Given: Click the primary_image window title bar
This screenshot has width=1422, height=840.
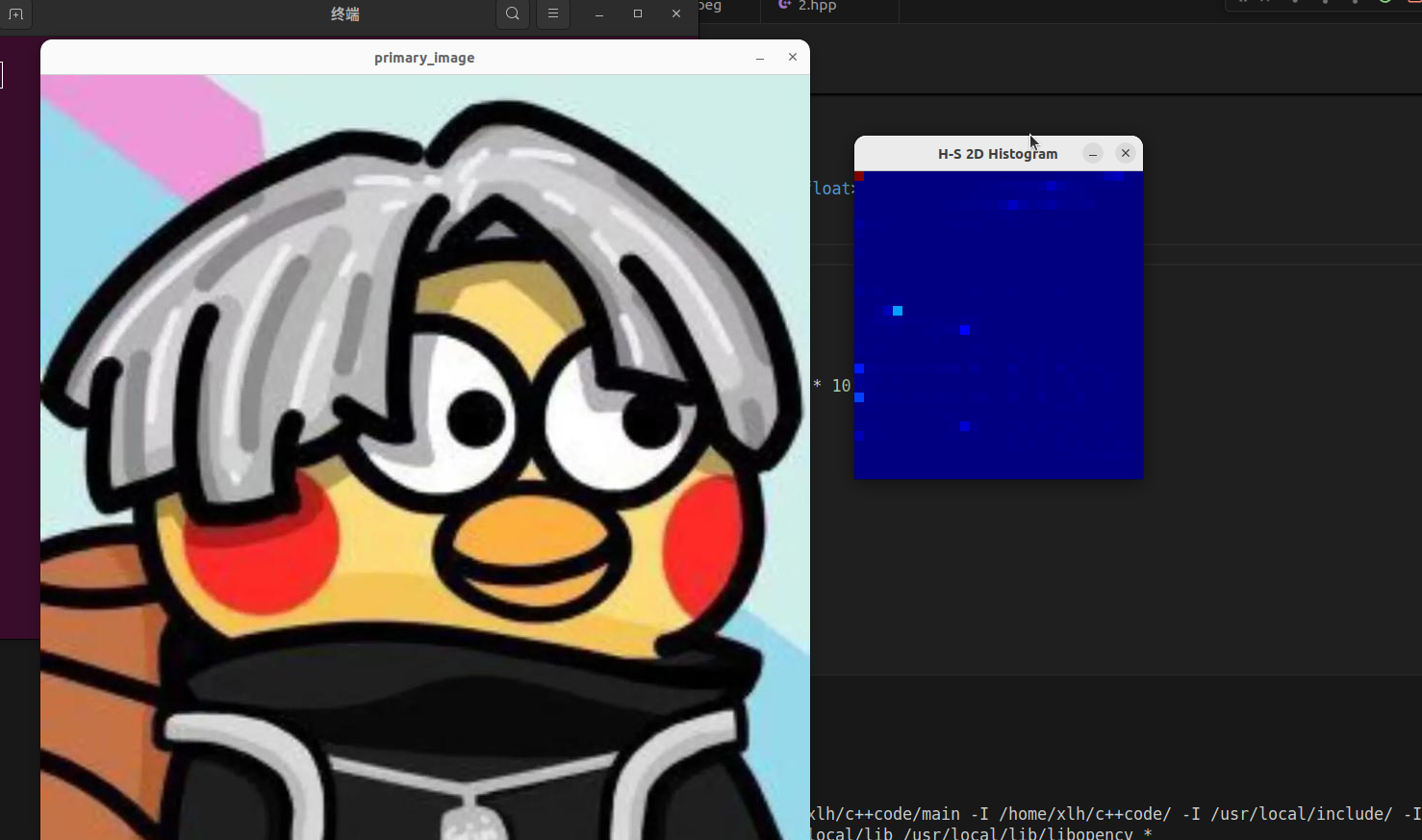Looking at the screenshot, I should pyautogui.click(x=425, y=58).
